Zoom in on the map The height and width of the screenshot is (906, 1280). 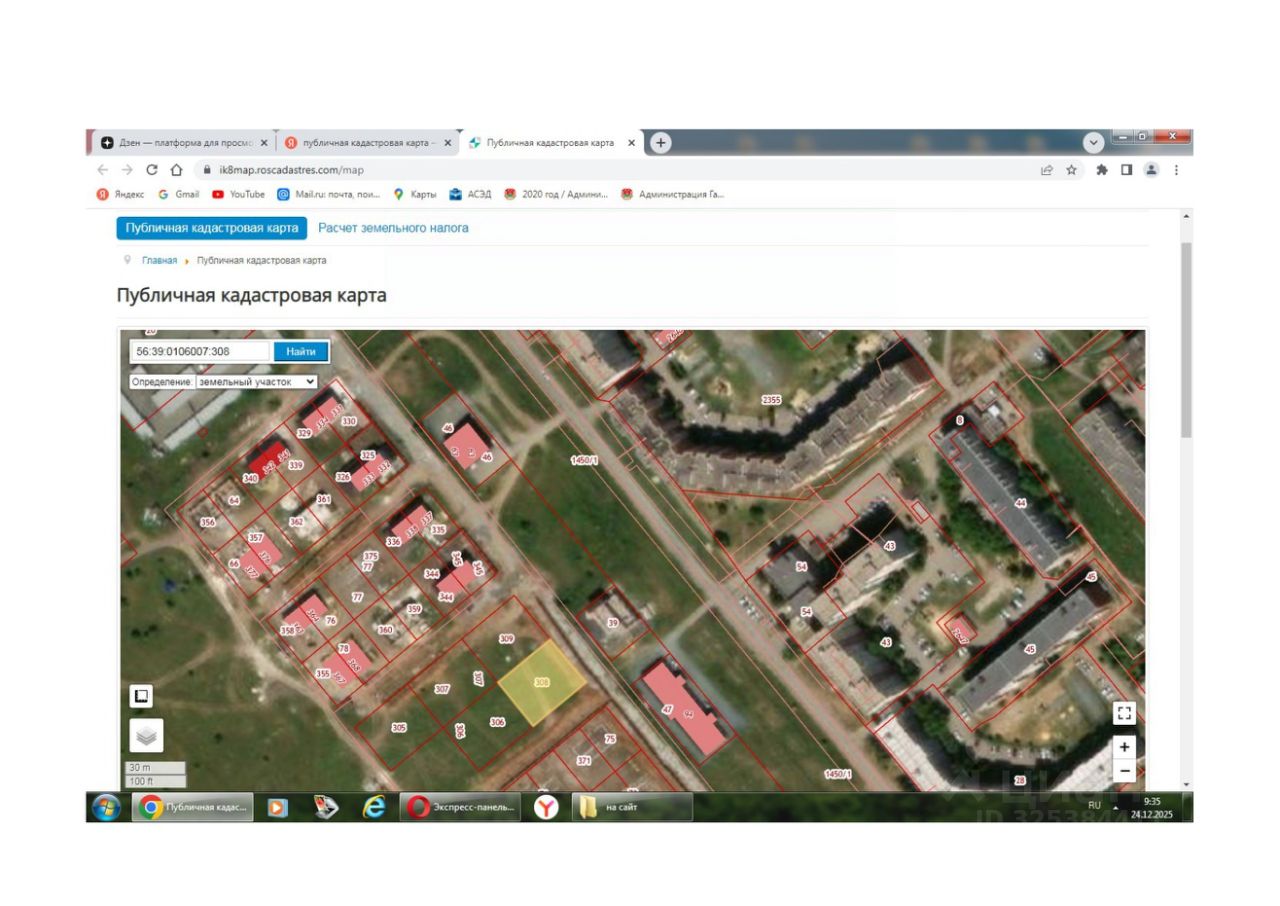(x=1125, y=747)
